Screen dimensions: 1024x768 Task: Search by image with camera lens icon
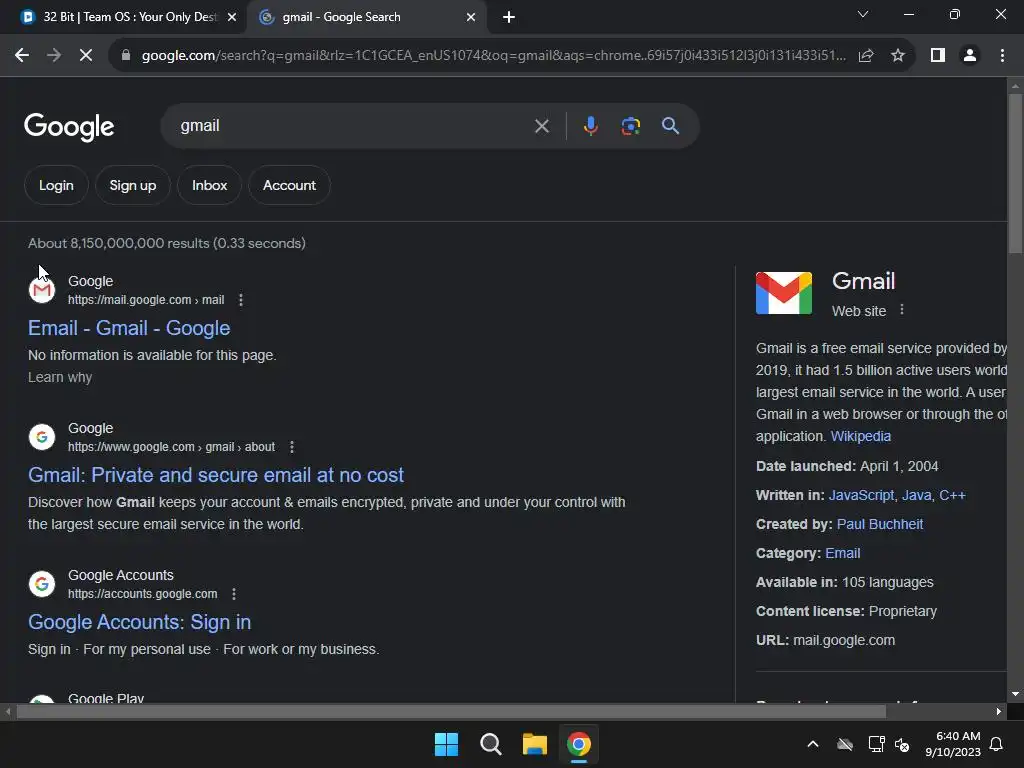630,126
